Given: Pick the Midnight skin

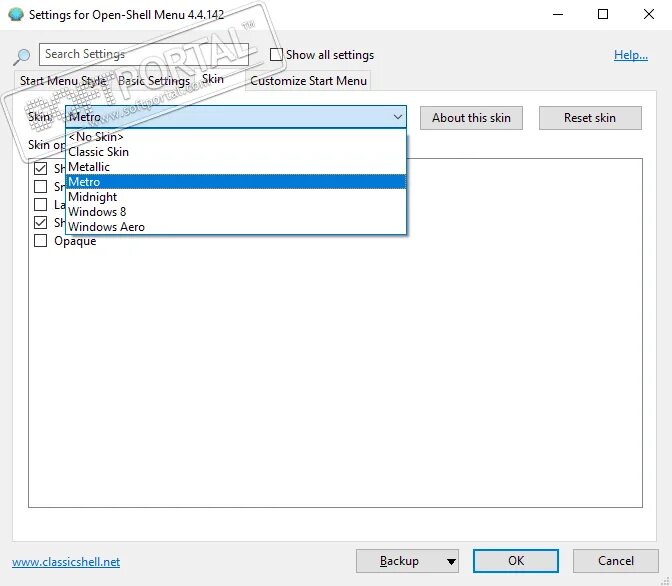Looking at the screenshot, I should (236, 197).
